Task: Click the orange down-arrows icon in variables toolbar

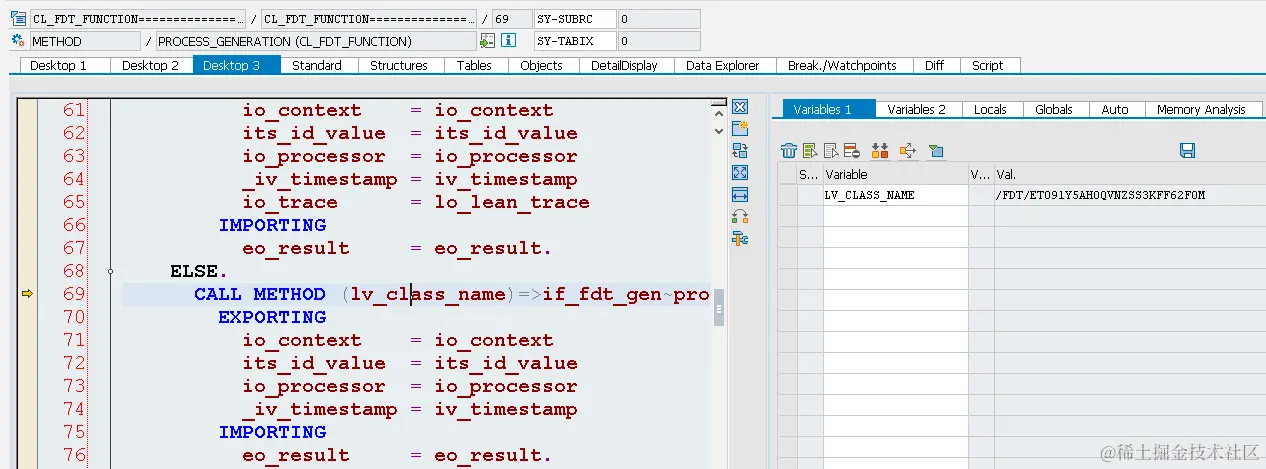Action: [880, 151]
